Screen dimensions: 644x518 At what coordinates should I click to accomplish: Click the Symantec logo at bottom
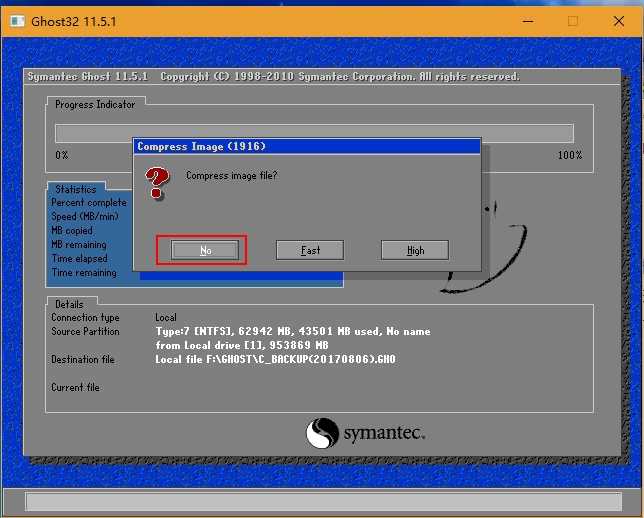click(365, 433)
